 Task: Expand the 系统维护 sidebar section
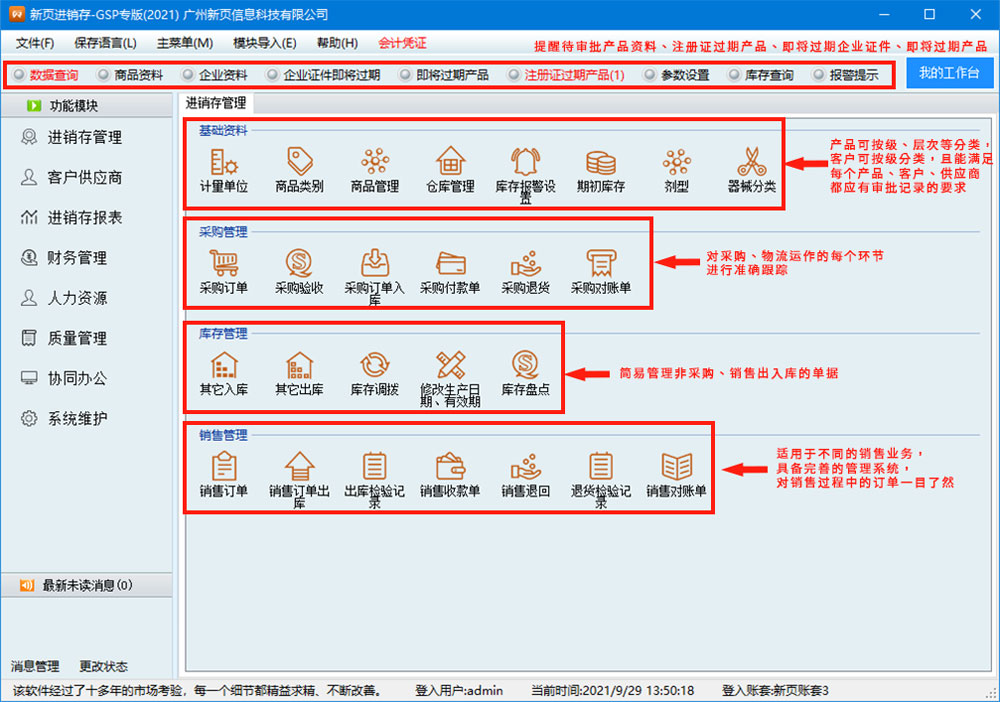(76, 419)
